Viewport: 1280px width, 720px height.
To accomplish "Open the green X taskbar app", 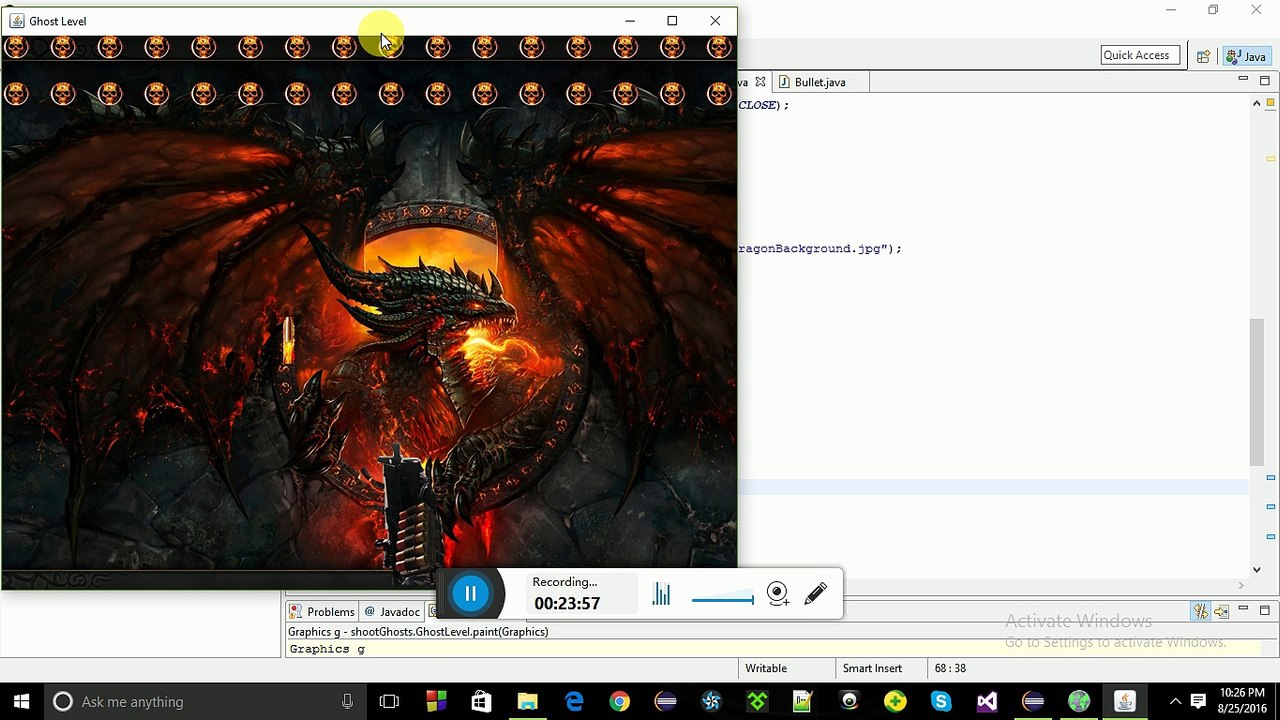I will click(x=757, y=702).
